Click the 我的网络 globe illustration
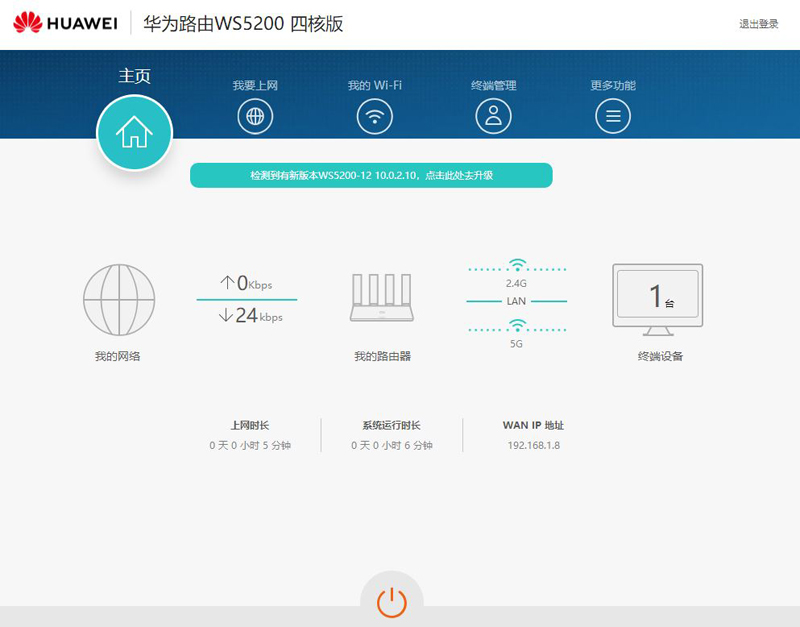The width and height of the screenshot is (800, 627). point(119,299)
